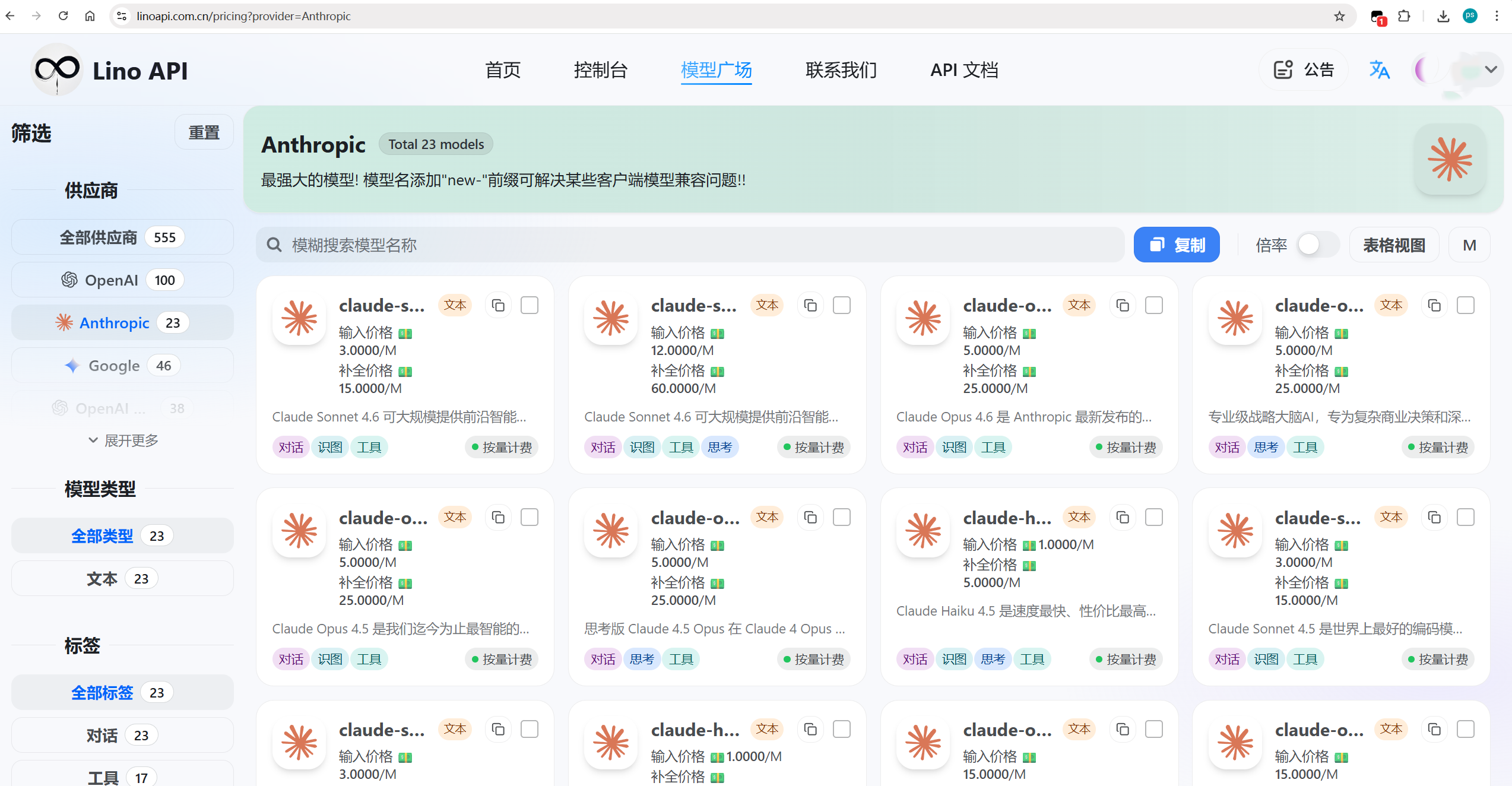
Task: Copy model name of the Sonnet 4.6 card priced 3.0000/M
Action: [498, 305]
